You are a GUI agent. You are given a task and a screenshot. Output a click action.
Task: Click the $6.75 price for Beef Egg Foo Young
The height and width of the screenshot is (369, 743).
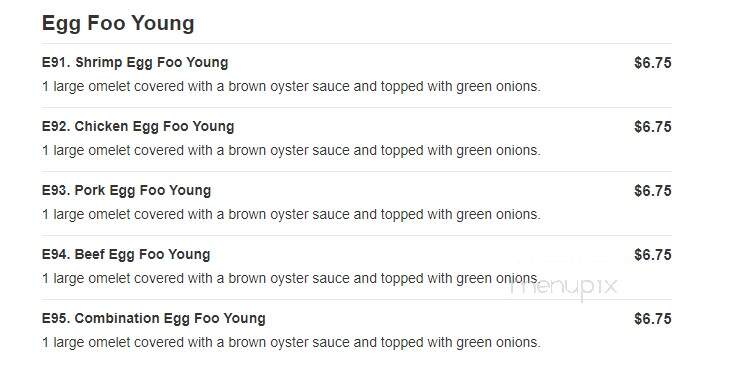[652, 255]
